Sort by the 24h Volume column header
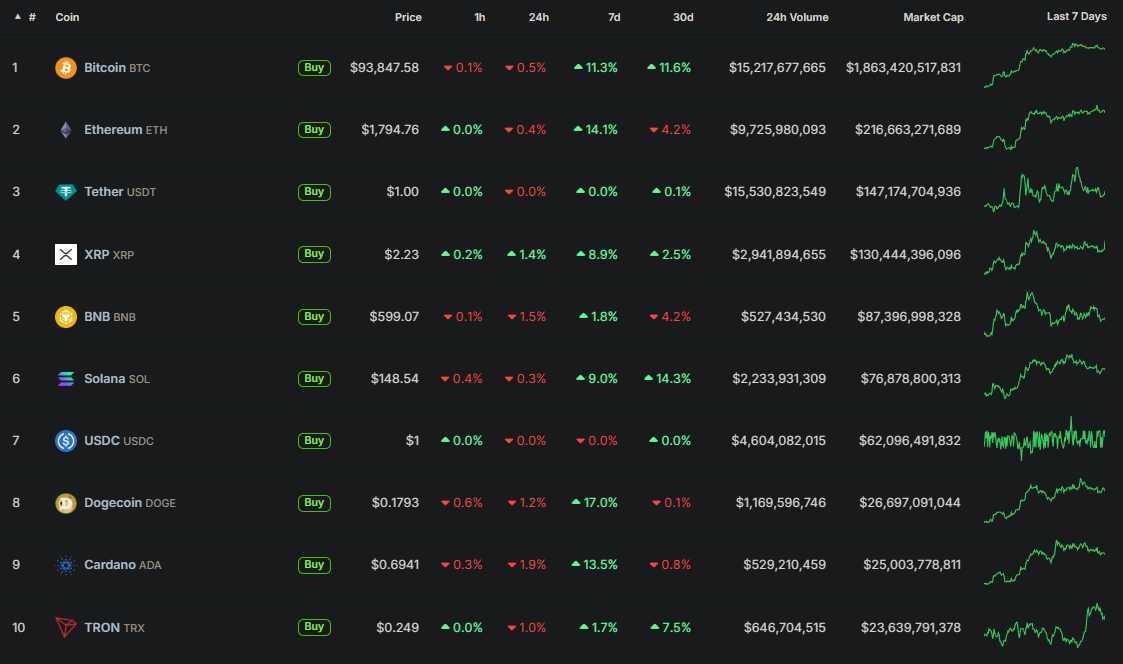 tap(796, 17)
